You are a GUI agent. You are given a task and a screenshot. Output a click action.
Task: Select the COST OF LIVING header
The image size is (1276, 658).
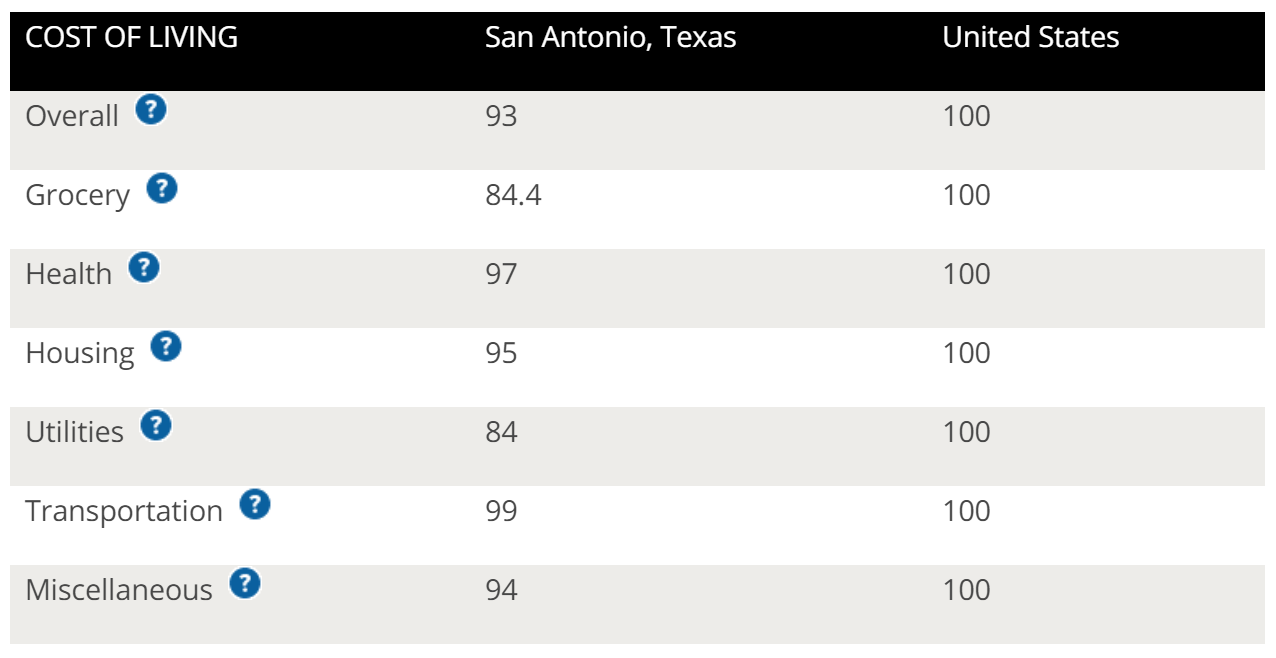[132, 38]
